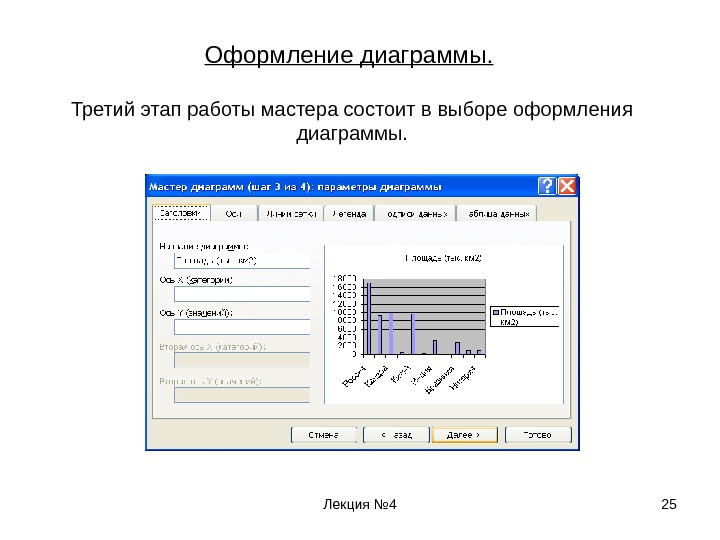Click the help question mark icon

(547, 186)
